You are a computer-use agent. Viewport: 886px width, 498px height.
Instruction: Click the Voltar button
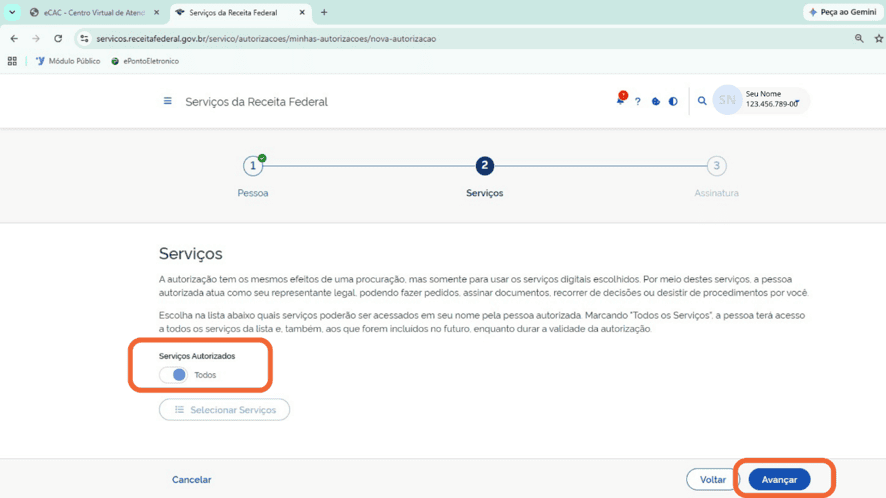click(713, 479)
